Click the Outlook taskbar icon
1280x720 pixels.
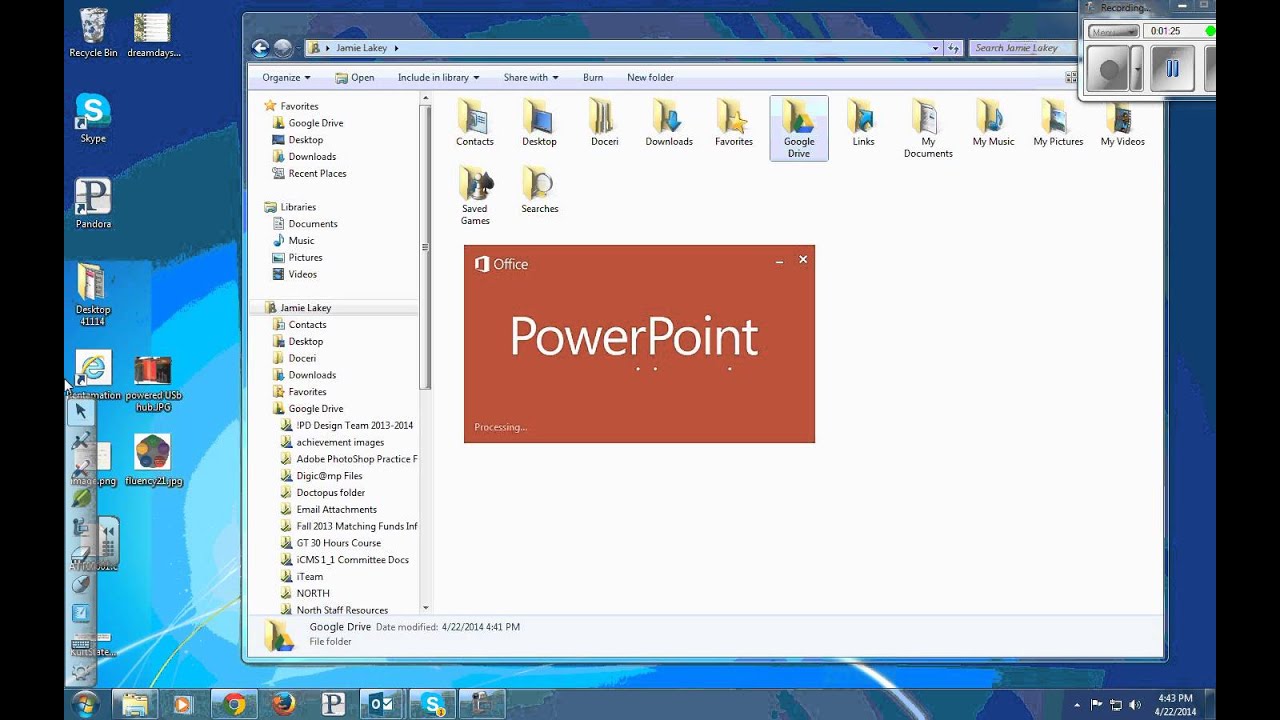tap(382, 704)
